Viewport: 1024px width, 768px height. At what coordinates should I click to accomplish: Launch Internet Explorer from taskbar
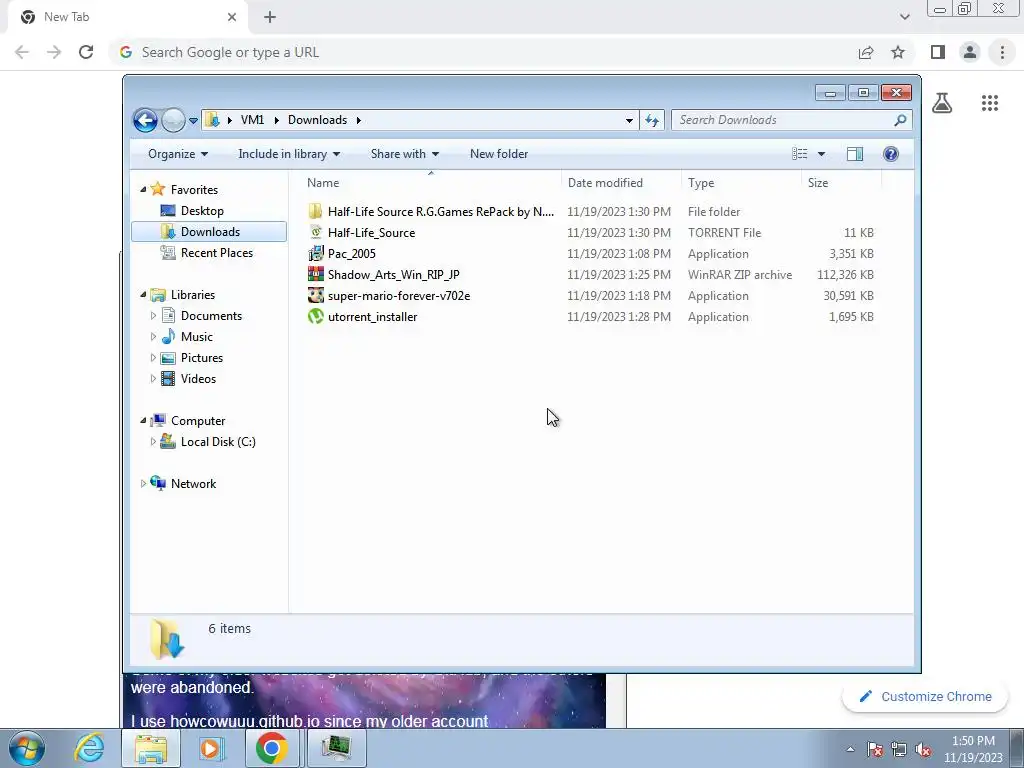click(x=89, y=748)
